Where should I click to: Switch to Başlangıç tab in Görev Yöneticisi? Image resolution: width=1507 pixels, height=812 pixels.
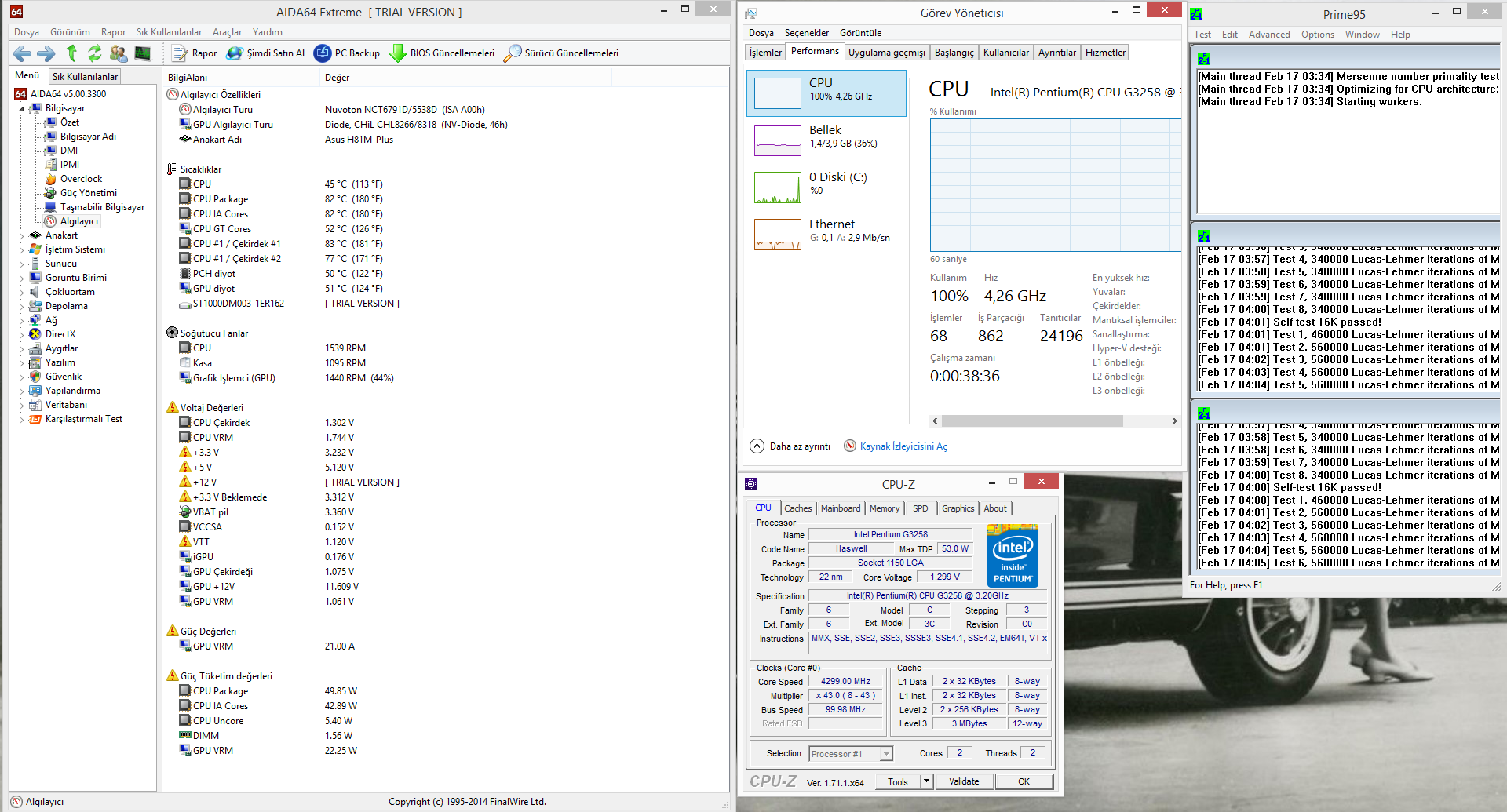(x=954, y=53)
